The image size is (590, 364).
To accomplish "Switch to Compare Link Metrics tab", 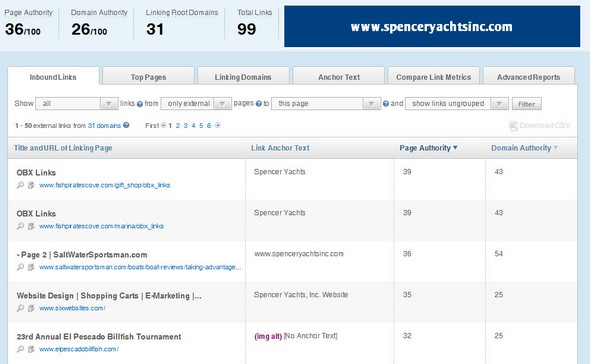I will click(433, 77).
